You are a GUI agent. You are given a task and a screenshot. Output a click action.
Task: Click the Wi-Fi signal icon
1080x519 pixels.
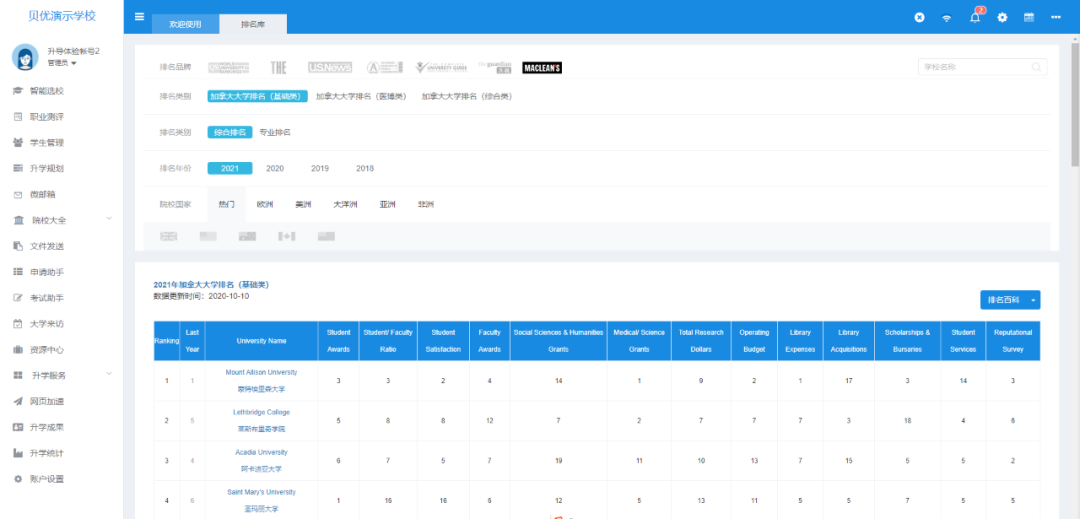click(947, 18)
